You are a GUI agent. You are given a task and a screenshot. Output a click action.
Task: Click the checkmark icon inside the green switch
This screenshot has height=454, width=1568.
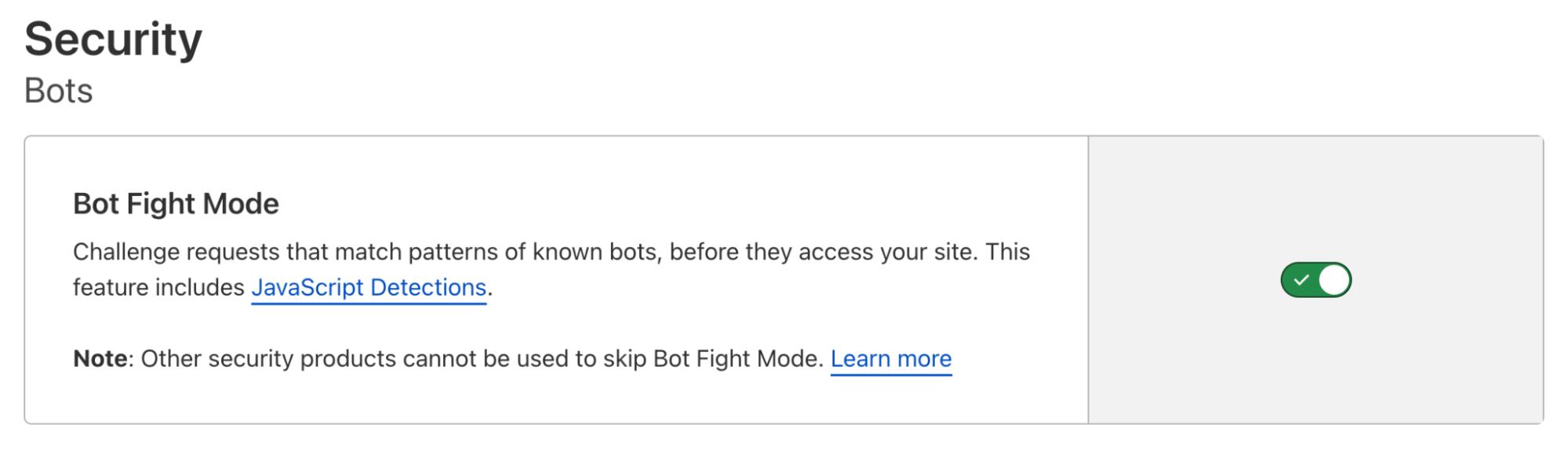coord(1301,280)
